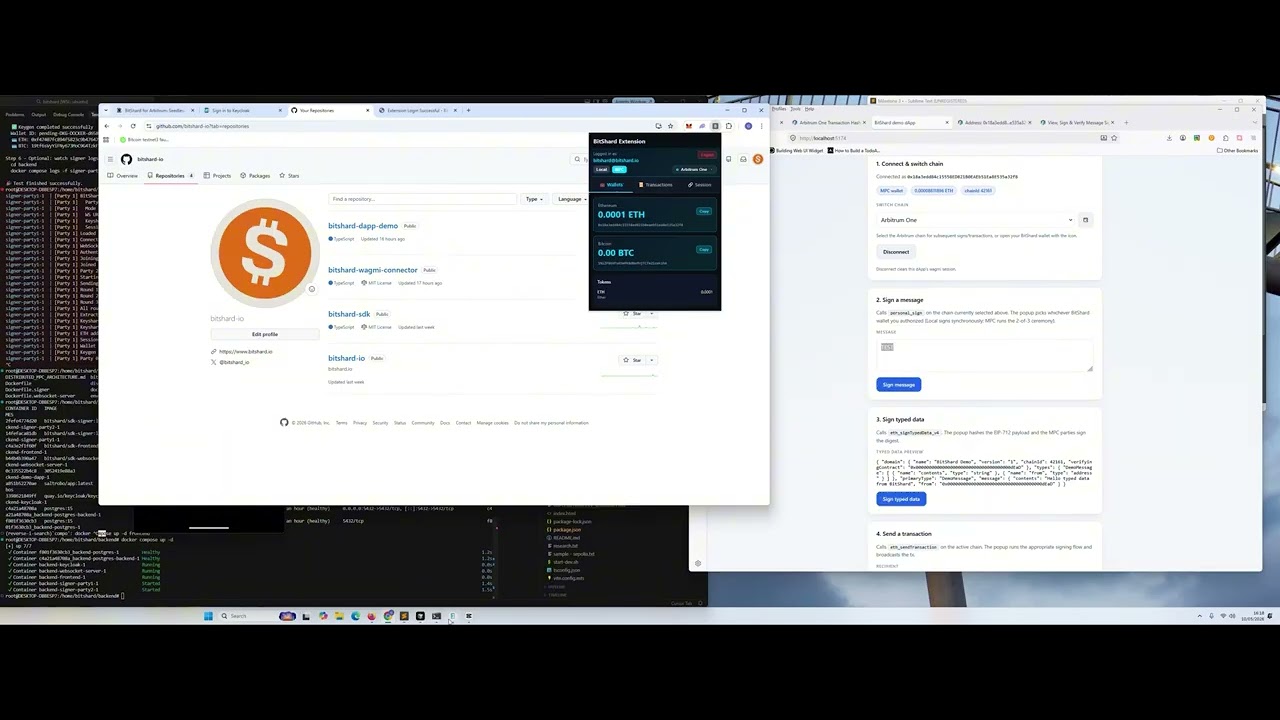
Task: Click the Chrome back arrow
Action: pos(107,126)
